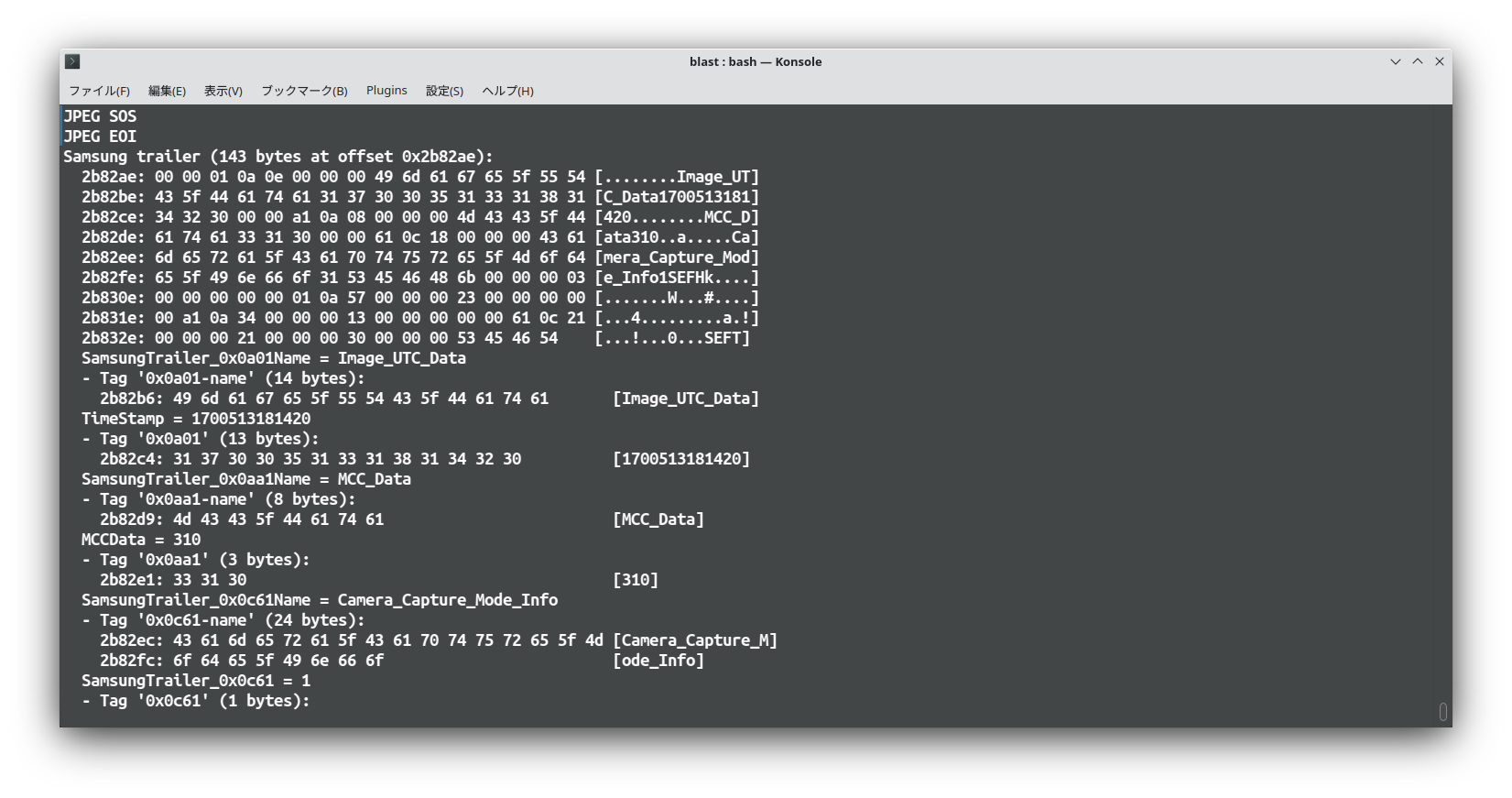The image size is (1512, 798).
Task: Click the 'MCCData = 310' line
Action: [141, 540]
